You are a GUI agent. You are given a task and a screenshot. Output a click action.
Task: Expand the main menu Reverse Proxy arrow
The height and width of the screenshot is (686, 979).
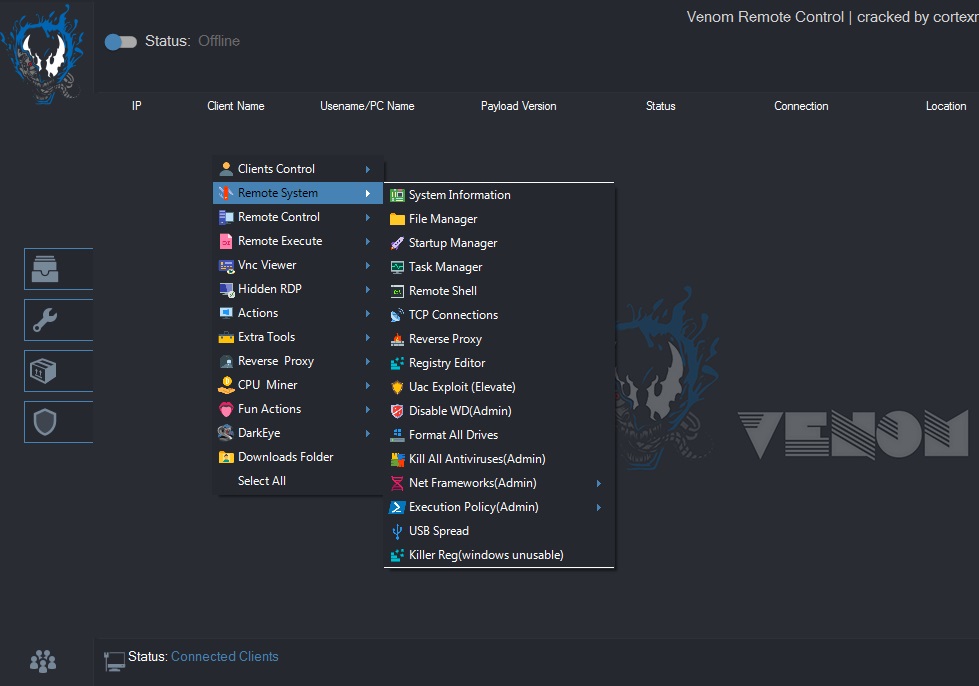(x=368, y=361)
